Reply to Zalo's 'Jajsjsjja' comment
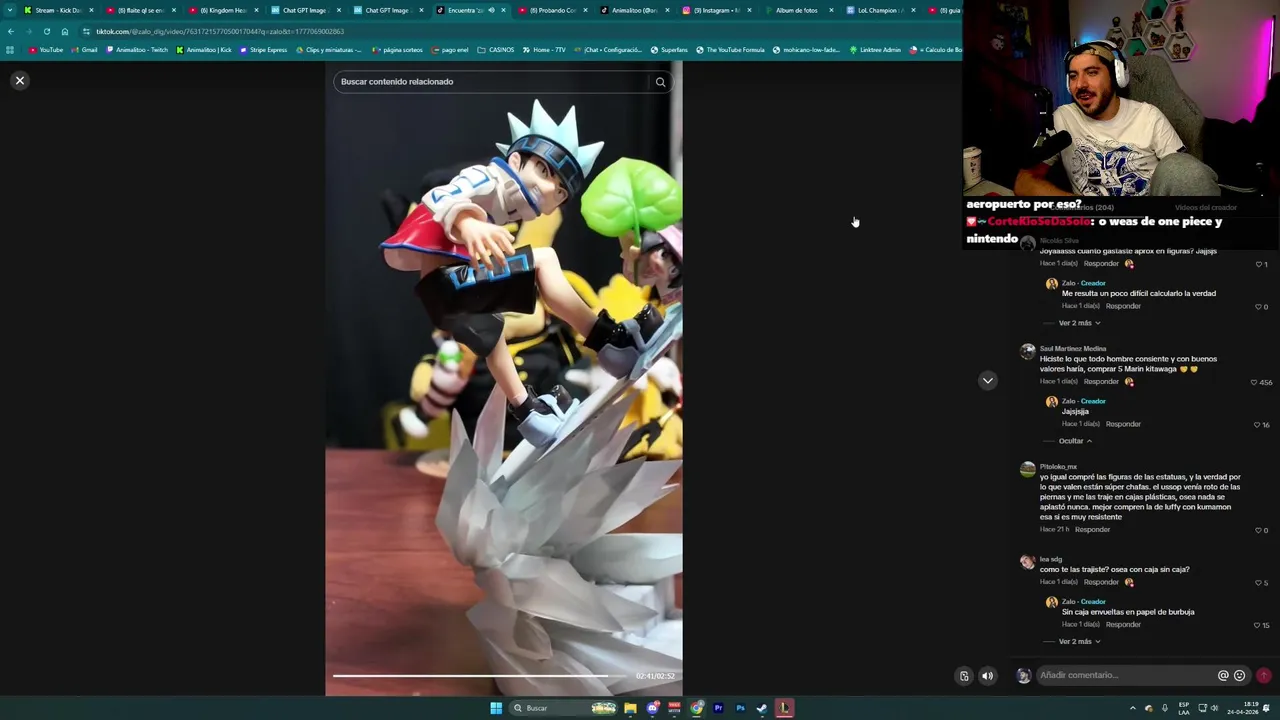Screen dimensions: 1280x720 pos(1123,424)
